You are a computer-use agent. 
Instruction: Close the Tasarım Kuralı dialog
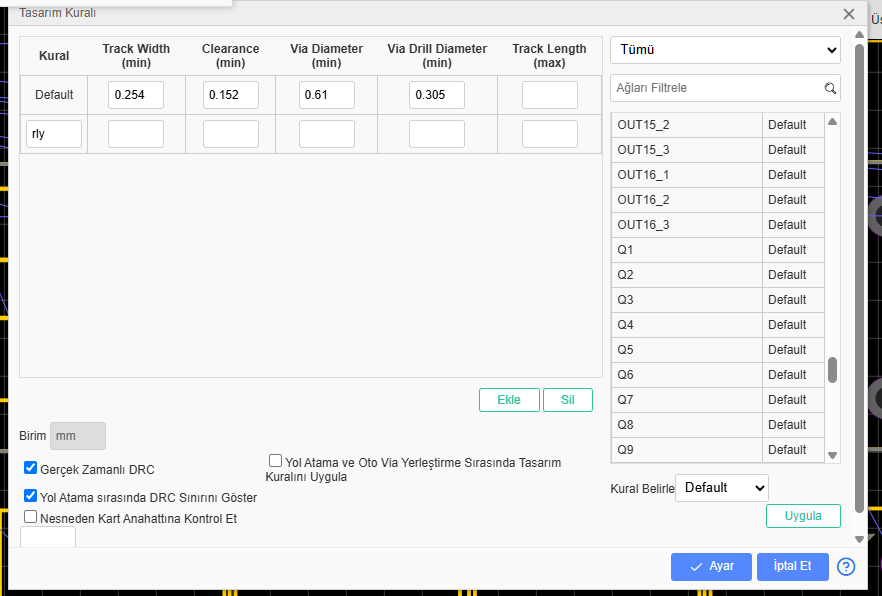[849, 14]
